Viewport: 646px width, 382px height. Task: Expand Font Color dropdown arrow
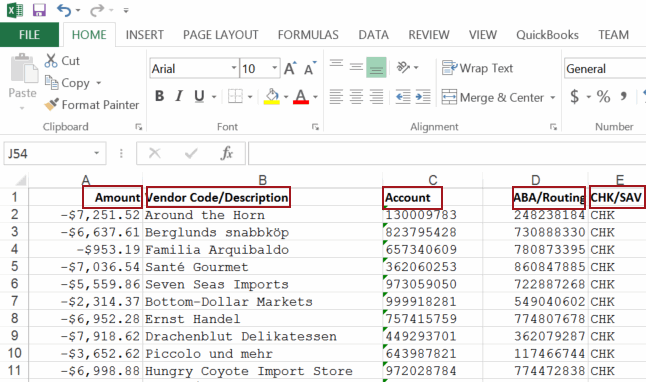click(x=315, y=97)
